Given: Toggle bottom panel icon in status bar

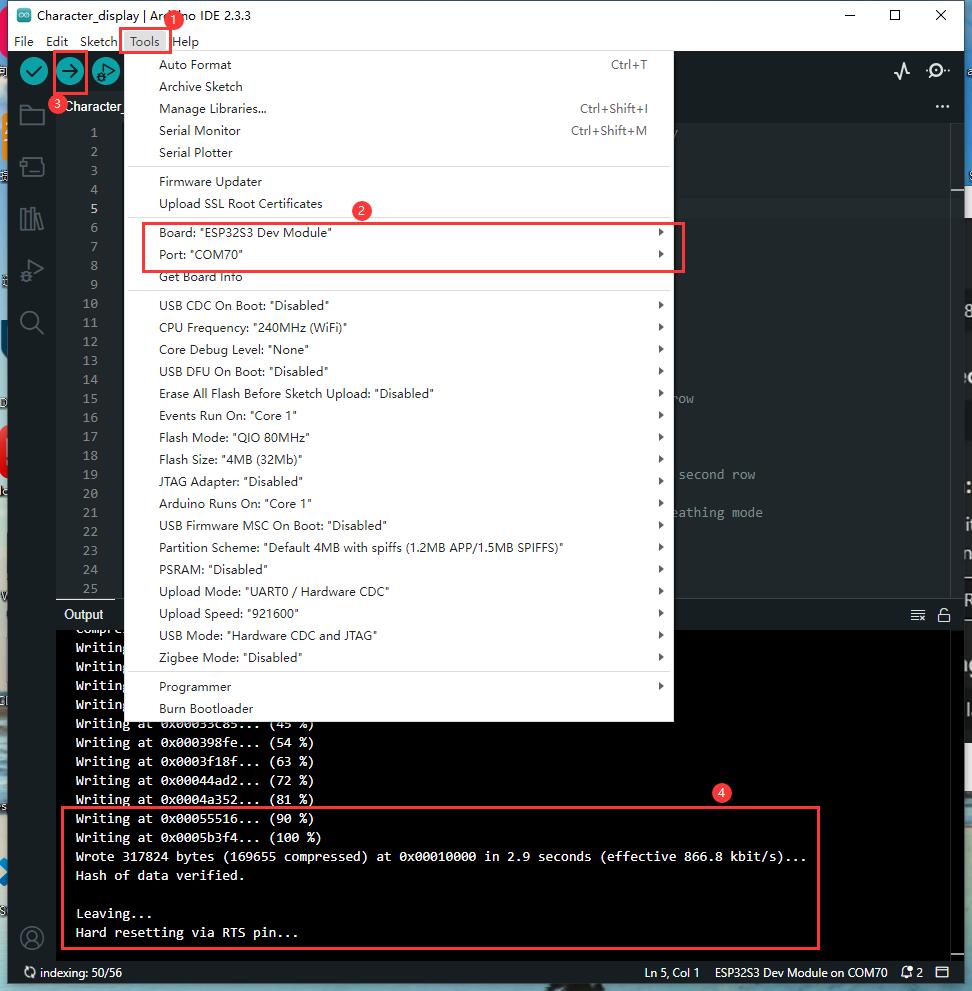Looking at the screenshot, I should pyautogui.click(x=942, y=972).
